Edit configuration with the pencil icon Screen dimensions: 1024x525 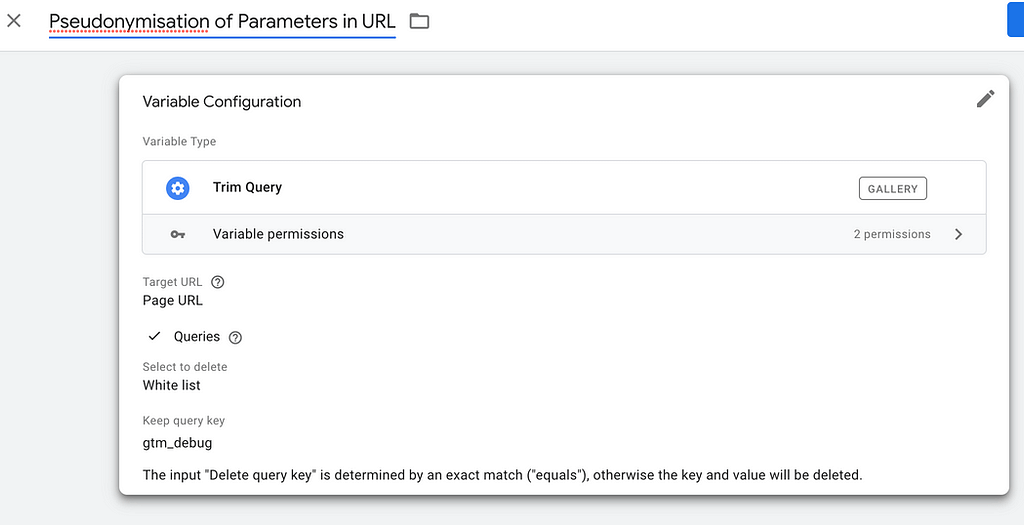point(985,99)
